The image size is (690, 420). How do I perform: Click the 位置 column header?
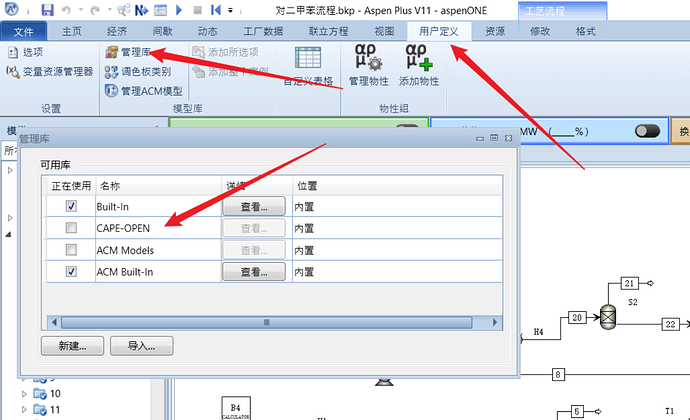pyautogui.click(x=397, y=186)
